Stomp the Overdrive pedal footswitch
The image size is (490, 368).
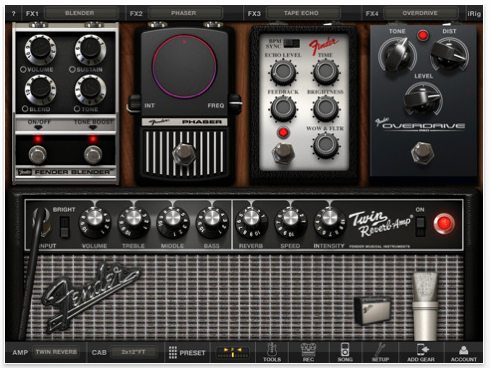[423, 152]
